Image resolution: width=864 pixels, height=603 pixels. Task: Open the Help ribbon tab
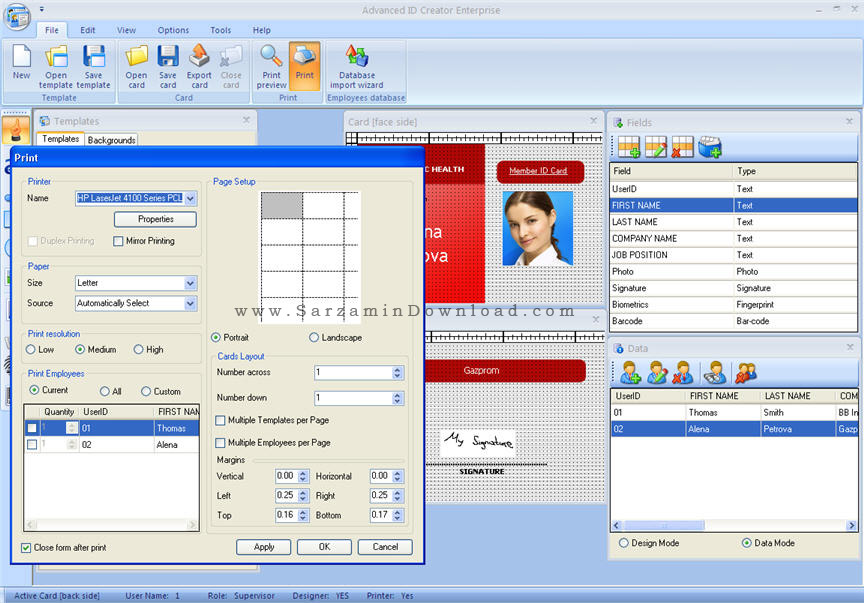(262, 30)
